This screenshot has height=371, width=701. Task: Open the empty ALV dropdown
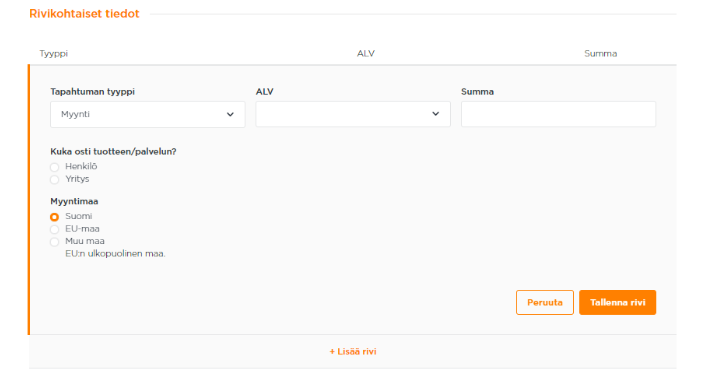[x=353, y=114]
